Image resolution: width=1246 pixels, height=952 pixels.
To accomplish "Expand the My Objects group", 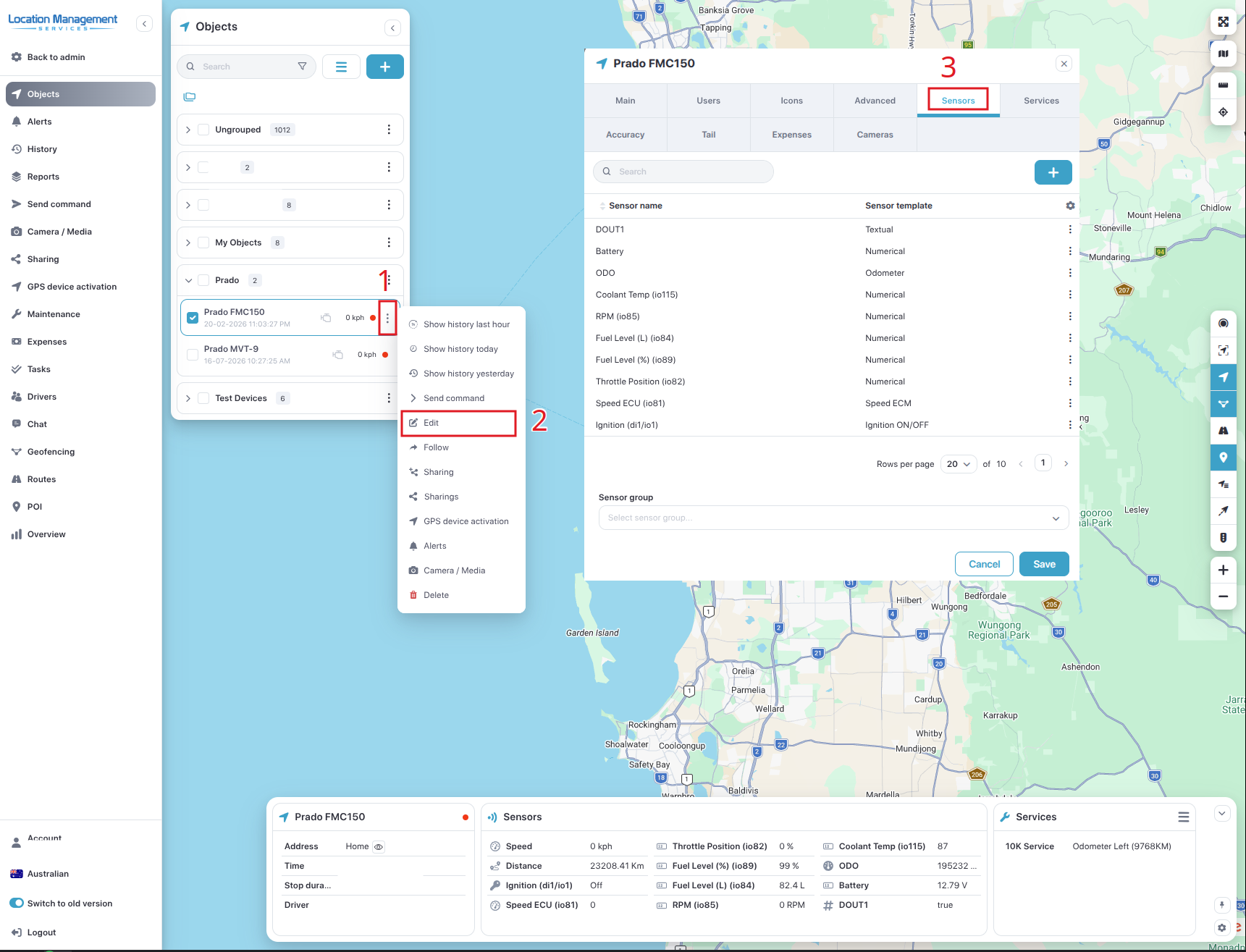I will (x=188, y=243).
